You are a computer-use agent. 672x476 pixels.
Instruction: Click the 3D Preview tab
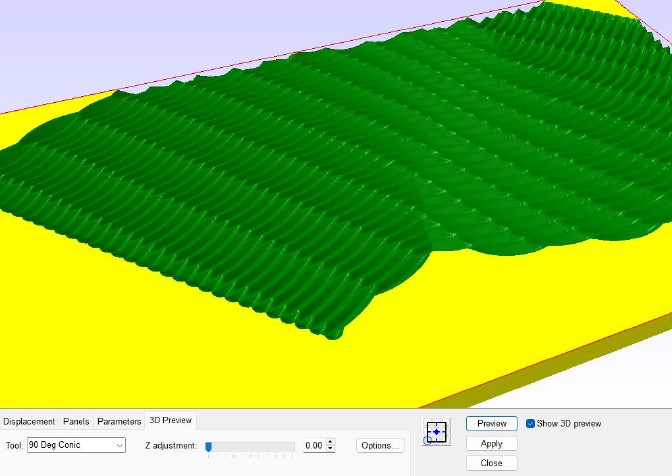click(x=169, y=421)
